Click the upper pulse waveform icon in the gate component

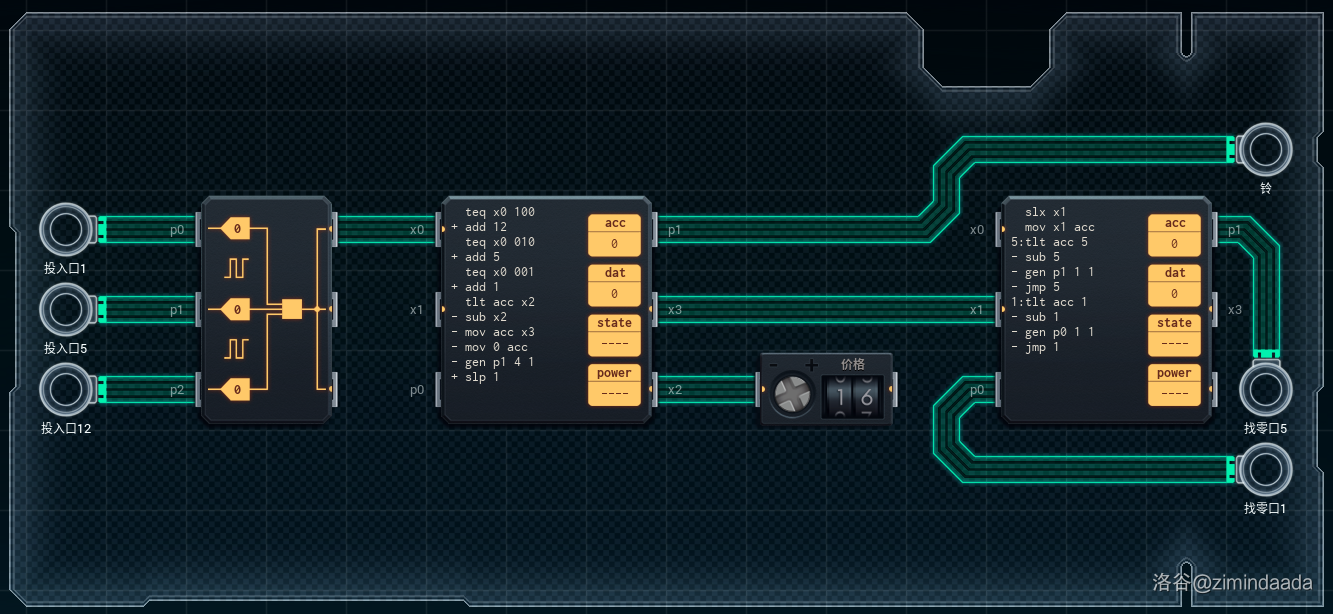tap(236, 268)
